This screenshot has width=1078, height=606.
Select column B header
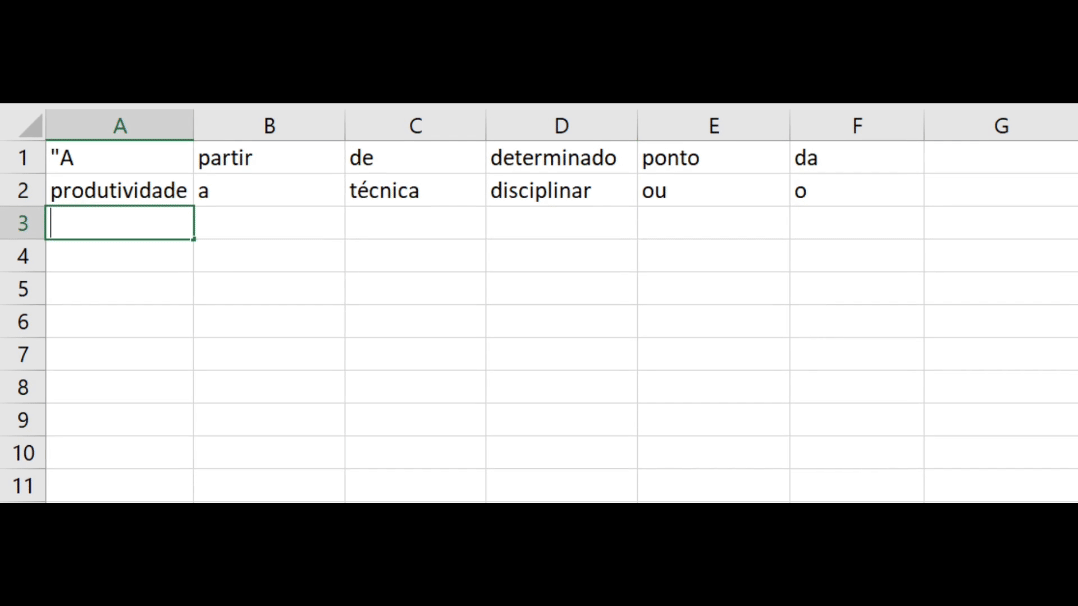pyautogui.click(x=269, y=126)
